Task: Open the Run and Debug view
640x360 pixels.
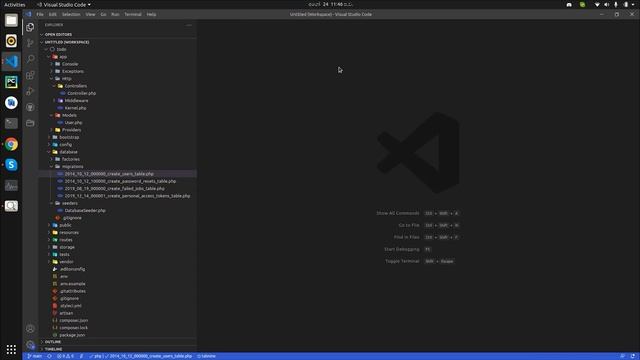Action: (30, 91)
